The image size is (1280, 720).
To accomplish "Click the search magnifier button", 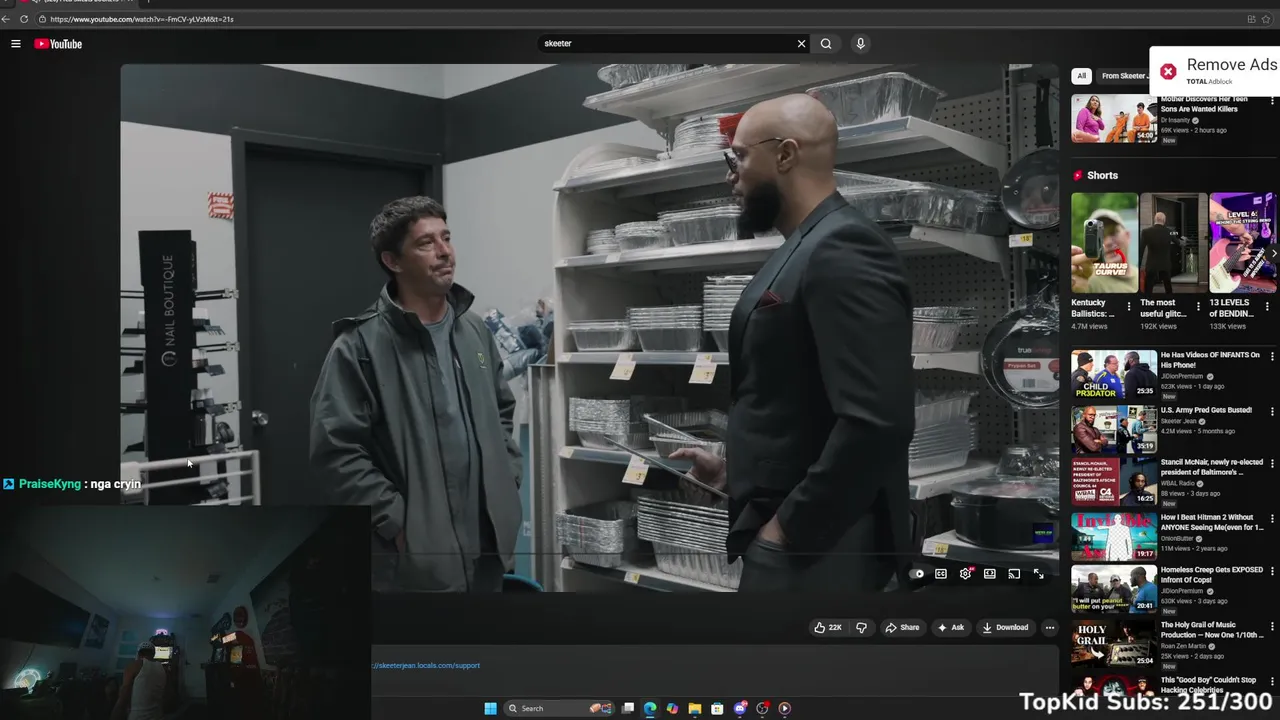I will [x=826, y=44].
